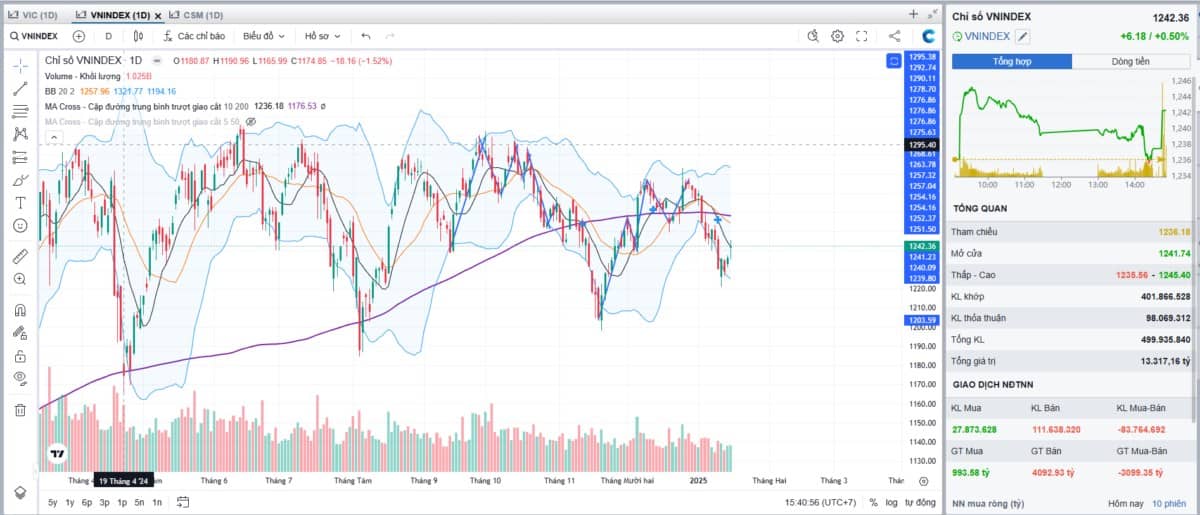Select the Tổng hợp tab
The image size is (1200, 515).
1012,61
